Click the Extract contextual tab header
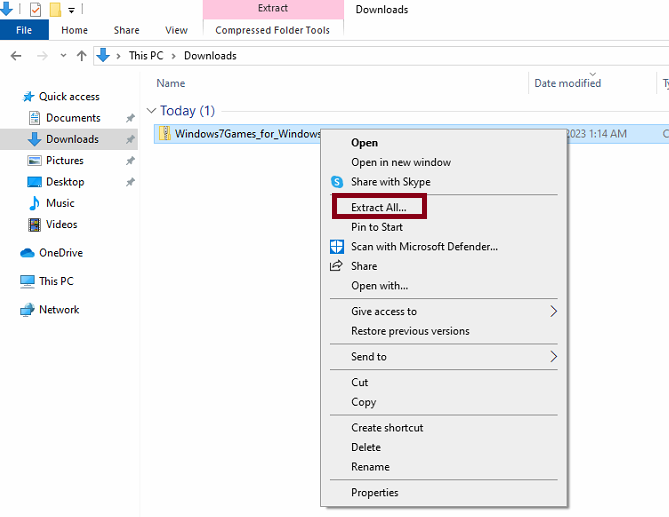 (x=273, y=8)
